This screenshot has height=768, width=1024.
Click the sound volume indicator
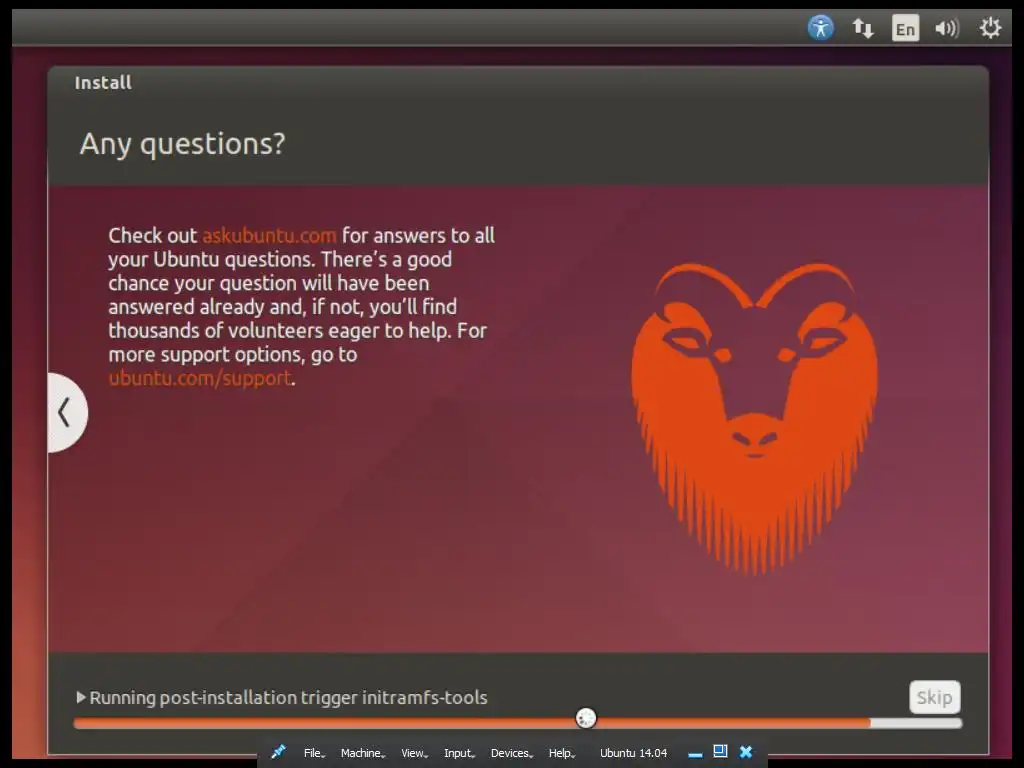pos(946,28)
